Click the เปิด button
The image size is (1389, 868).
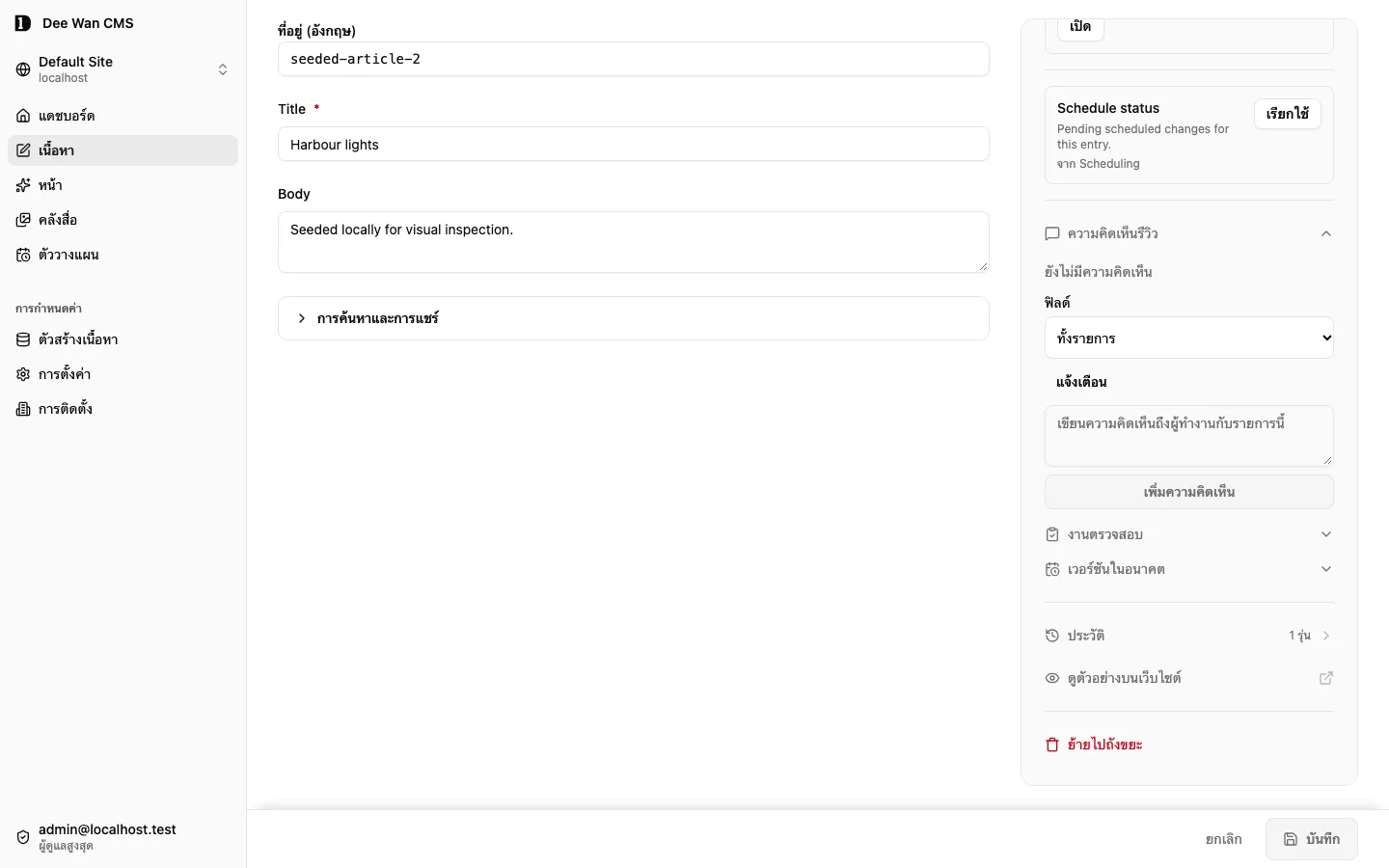(x=1080, y=27)
